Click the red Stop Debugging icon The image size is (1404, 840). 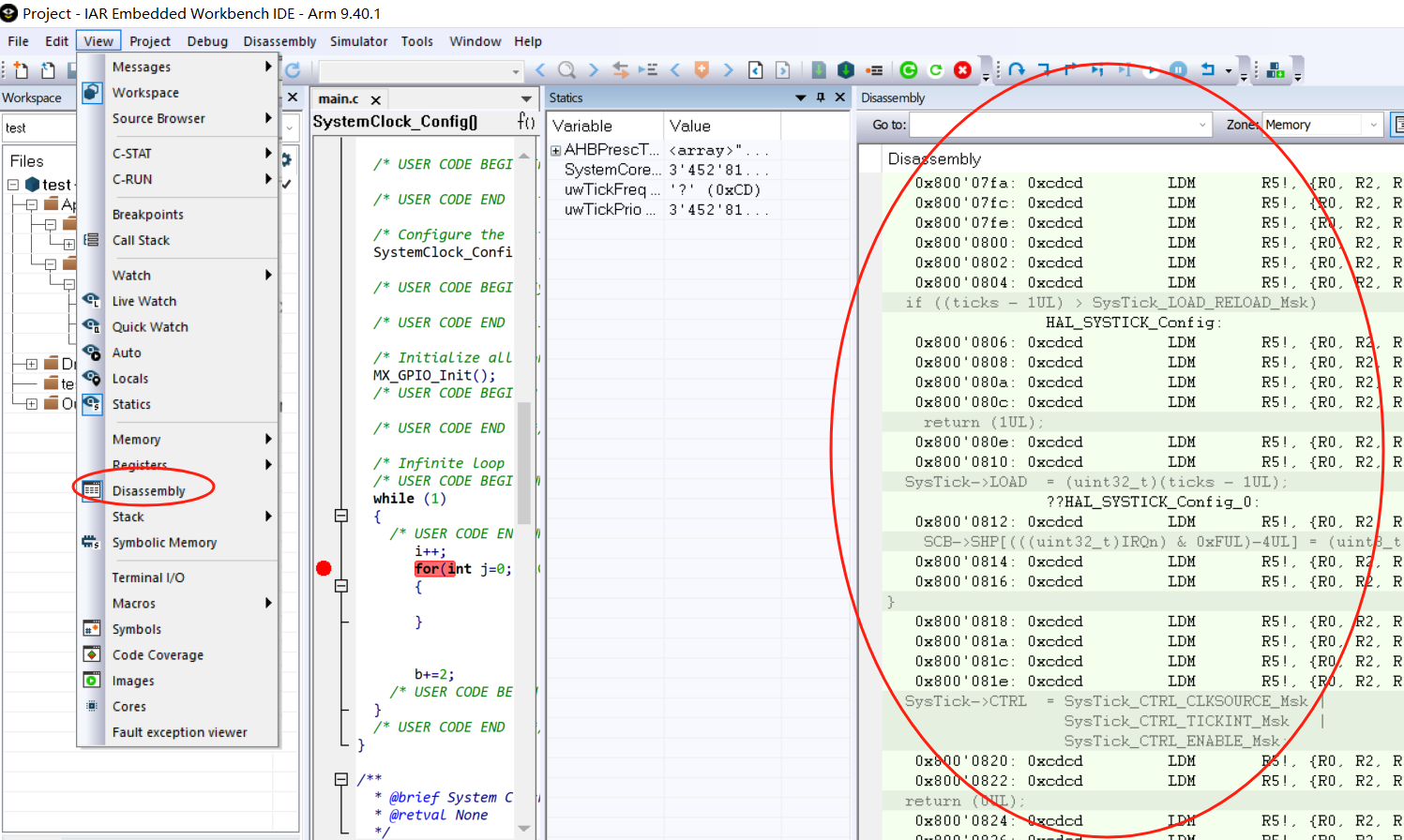click(962, 69)
